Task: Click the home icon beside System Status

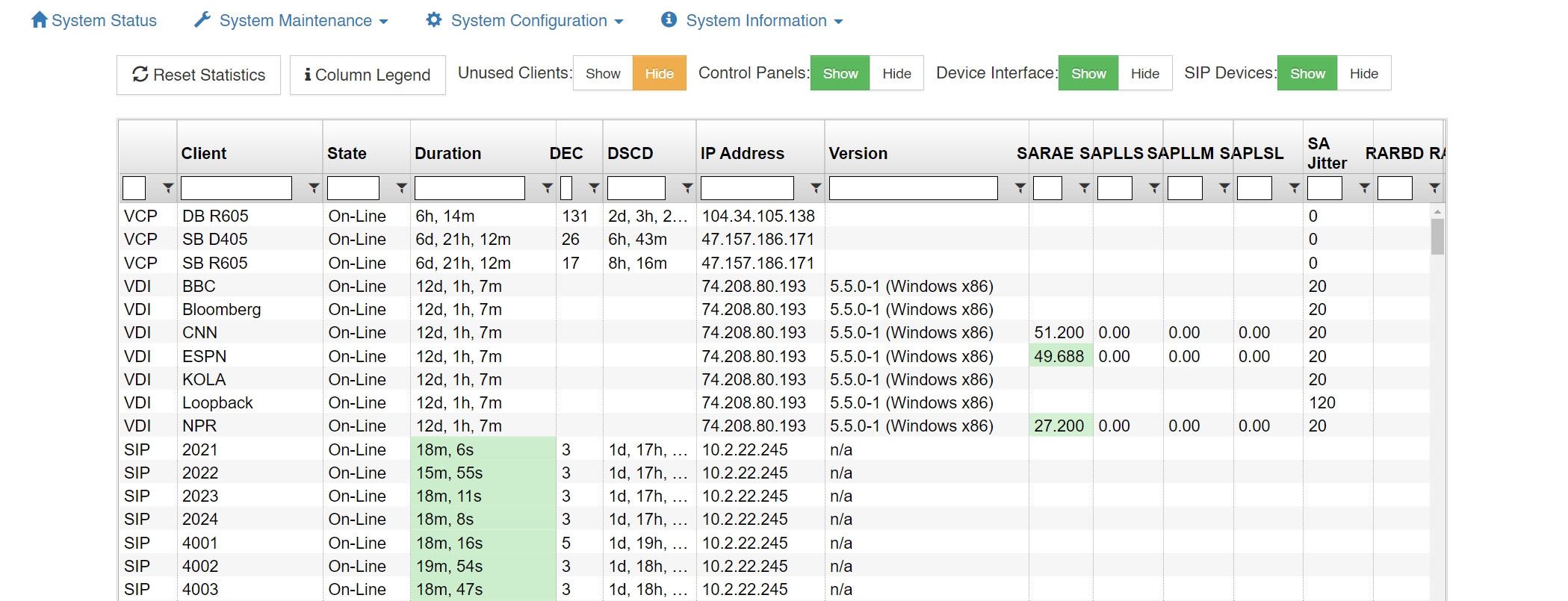Action: pyautogui.click(x=40, y=20)
